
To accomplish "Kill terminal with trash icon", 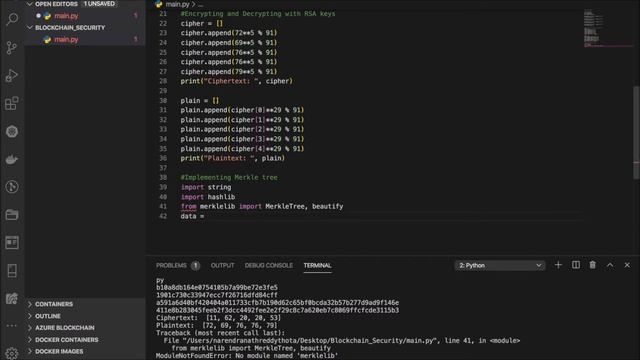I will pyautogui.click(x=593, y=265).
